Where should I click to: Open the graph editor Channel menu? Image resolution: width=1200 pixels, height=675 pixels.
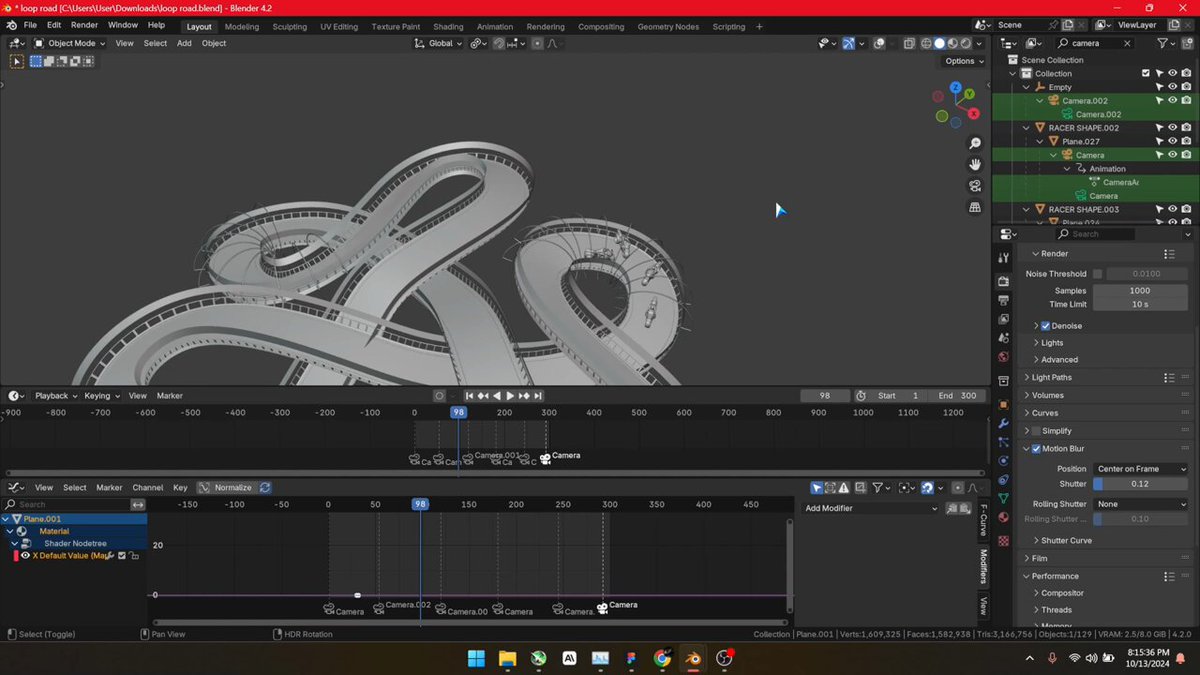pos(147,488)
